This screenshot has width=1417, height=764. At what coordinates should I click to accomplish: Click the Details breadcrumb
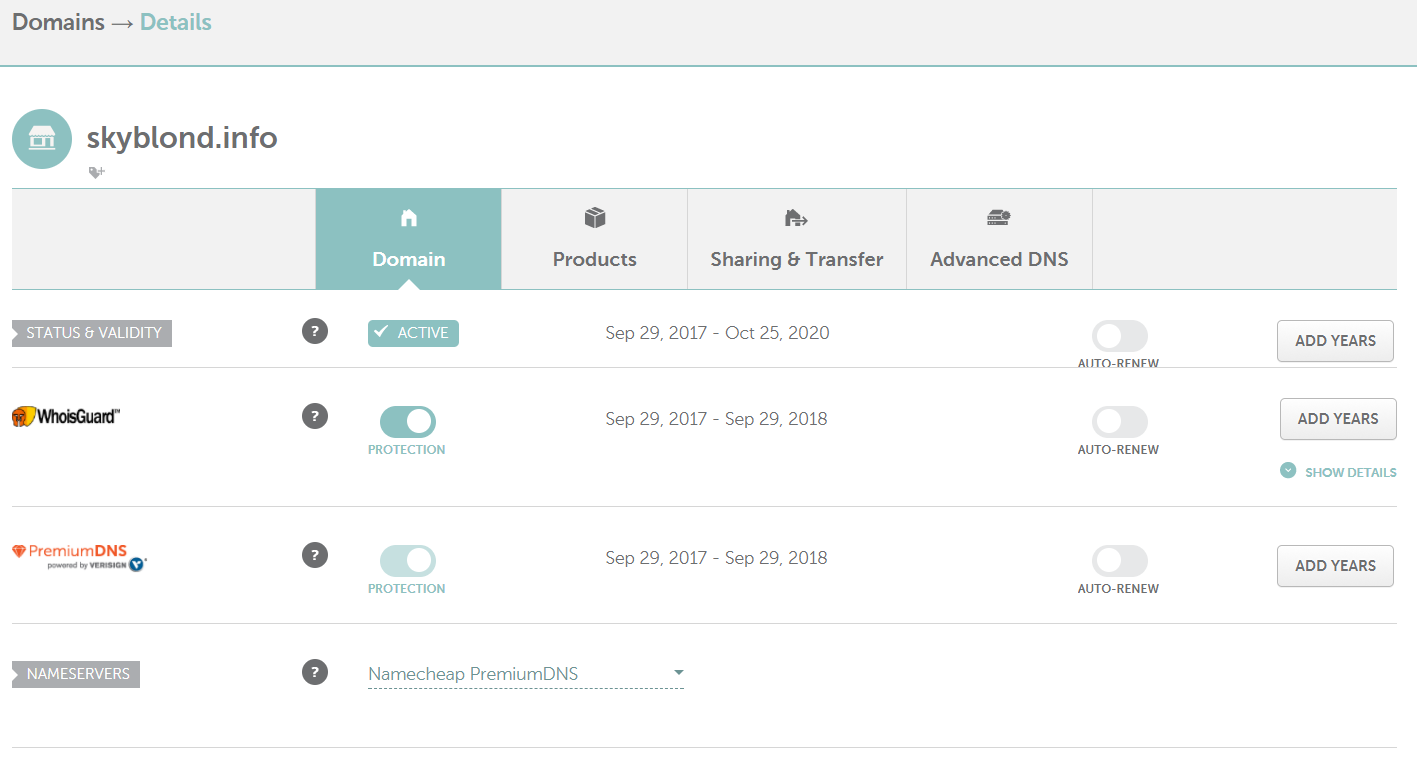click(176, 22)
